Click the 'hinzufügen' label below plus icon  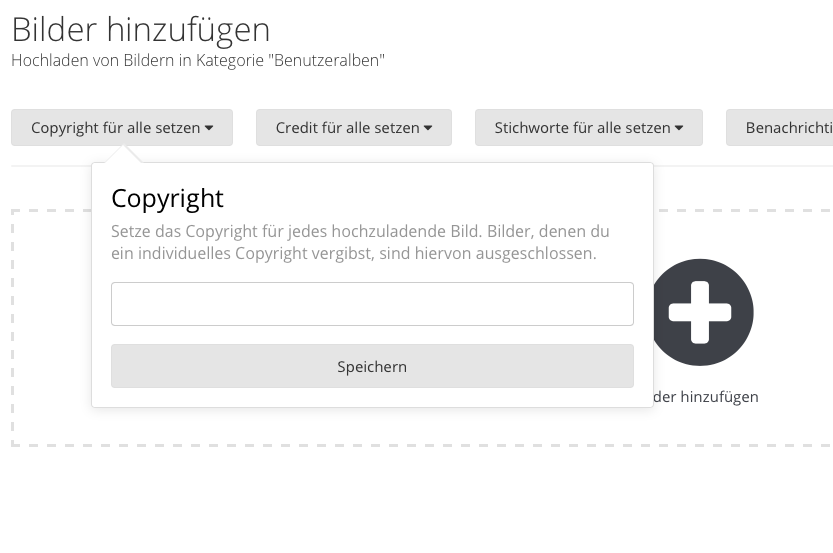706,397
